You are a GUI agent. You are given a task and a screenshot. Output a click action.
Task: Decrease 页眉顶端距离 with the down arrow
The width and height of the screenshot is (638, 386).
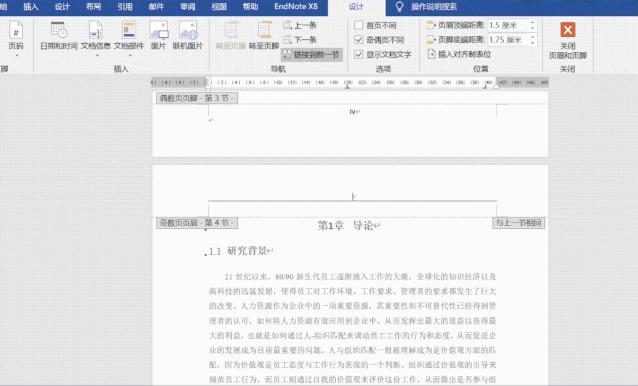click(x=533, y=28)
